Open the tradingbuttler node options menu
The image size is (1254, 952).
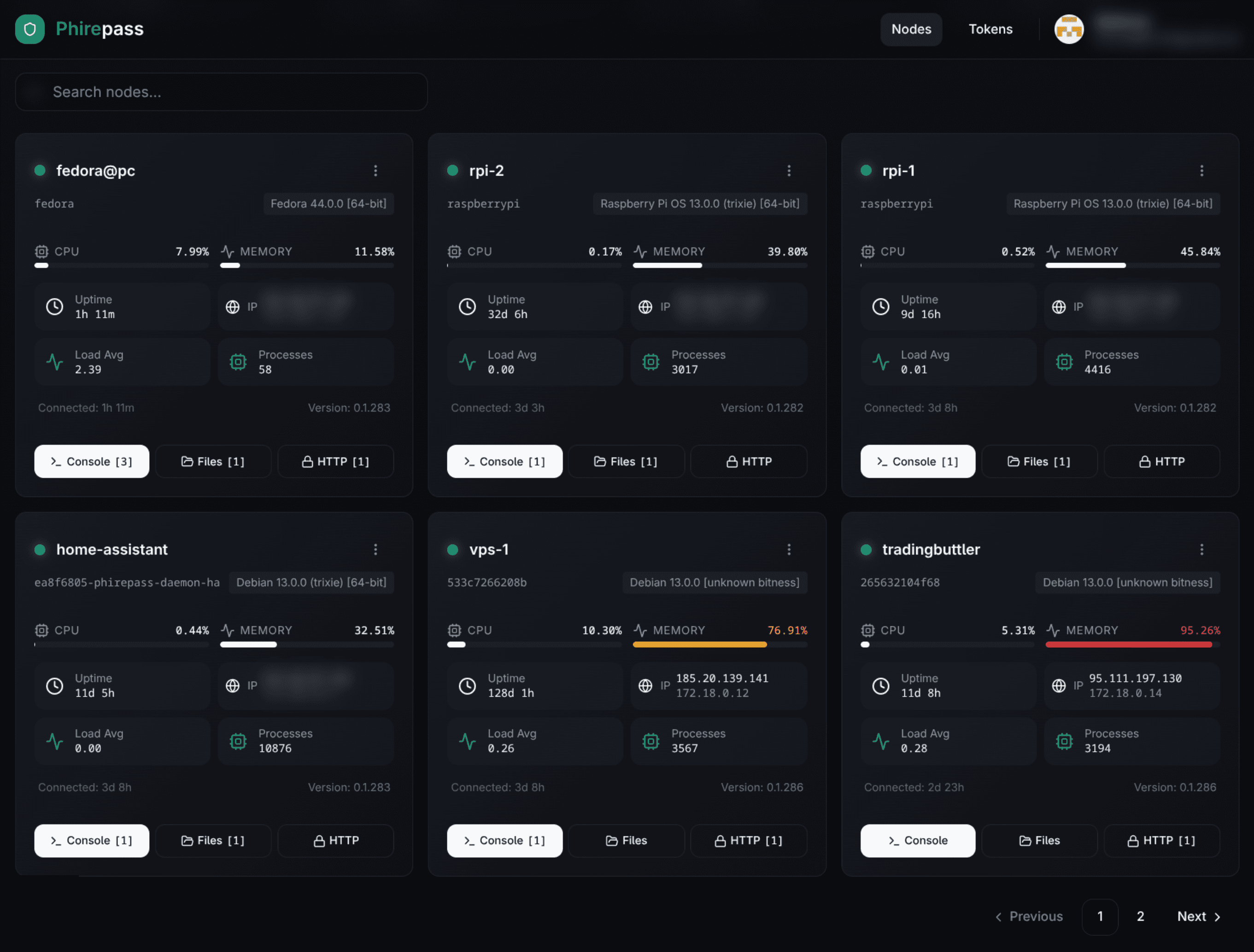1201,549
